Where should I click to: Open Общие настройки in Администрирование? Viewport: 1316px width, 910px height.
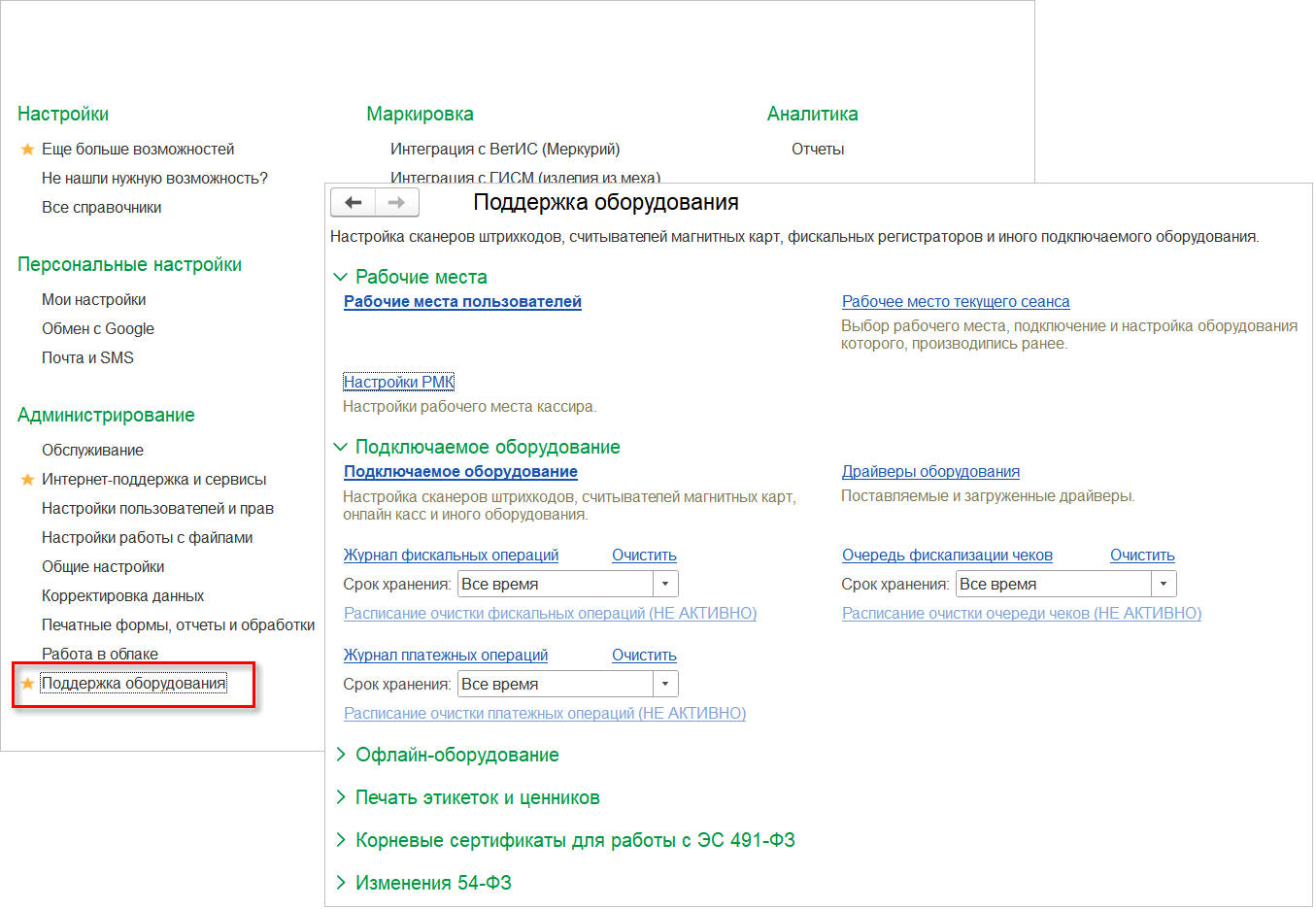coord(103,567)
